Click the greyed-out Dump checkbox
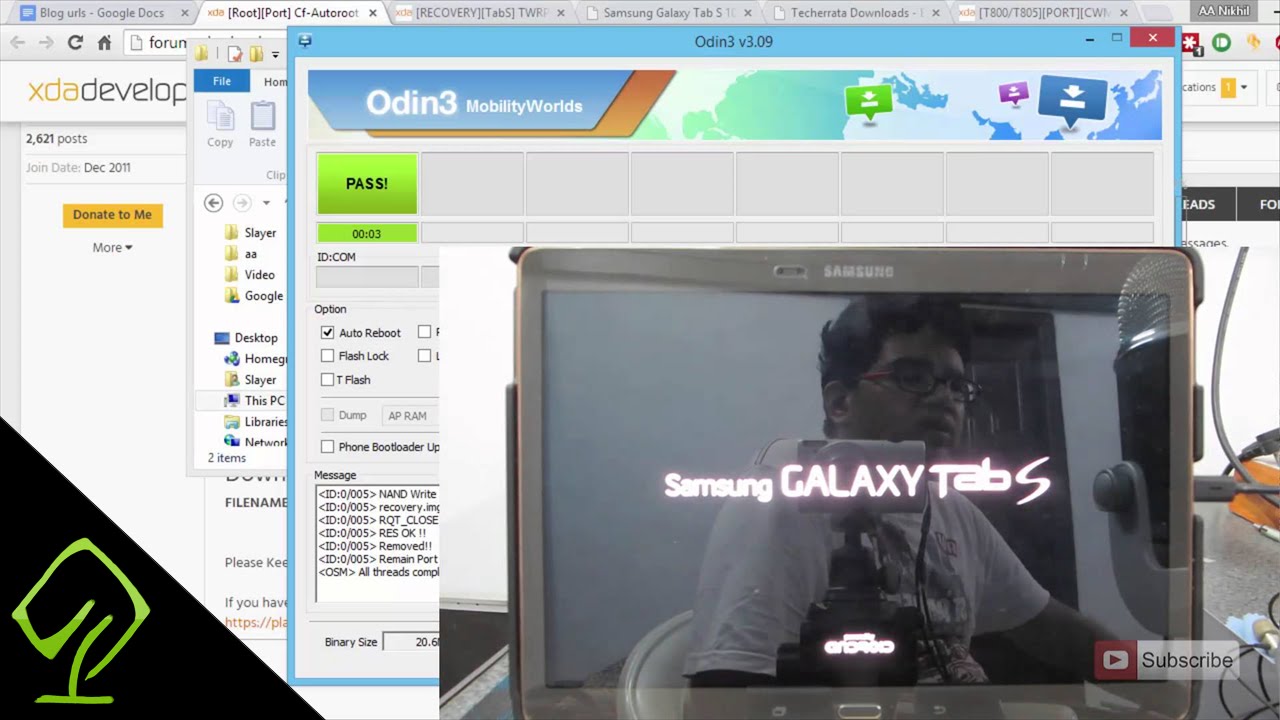1280x720 pixels. pyautogui.click(x=327, y=415)
